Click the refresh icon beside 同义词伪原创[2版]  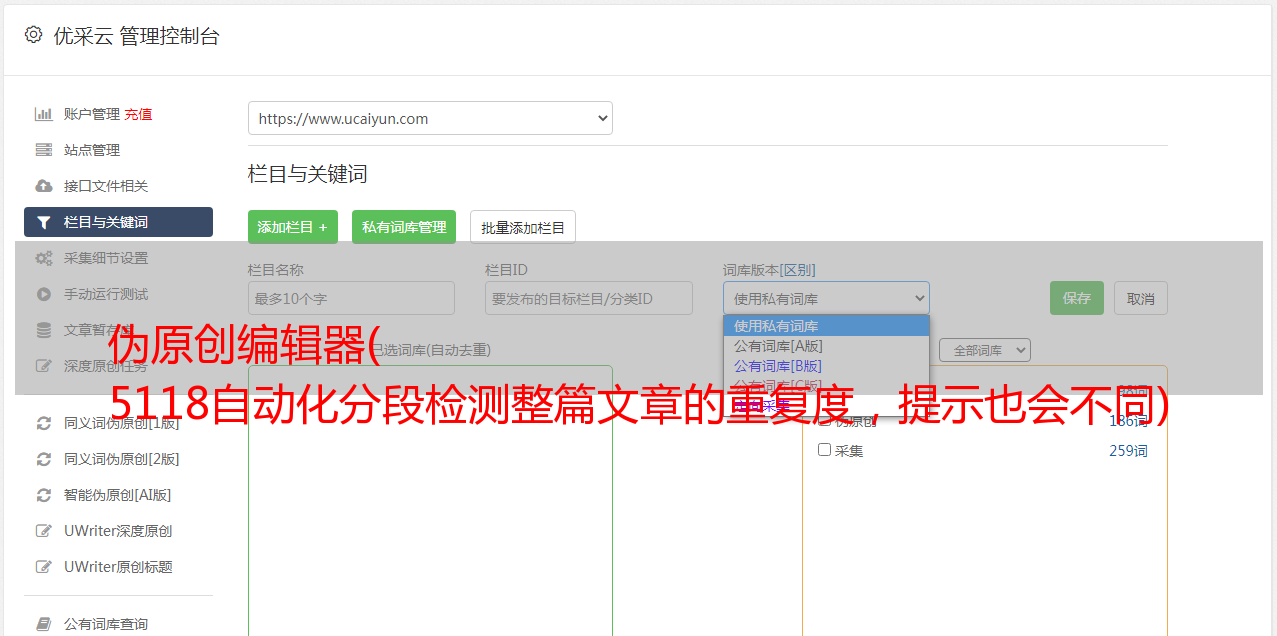pos(44,459)
